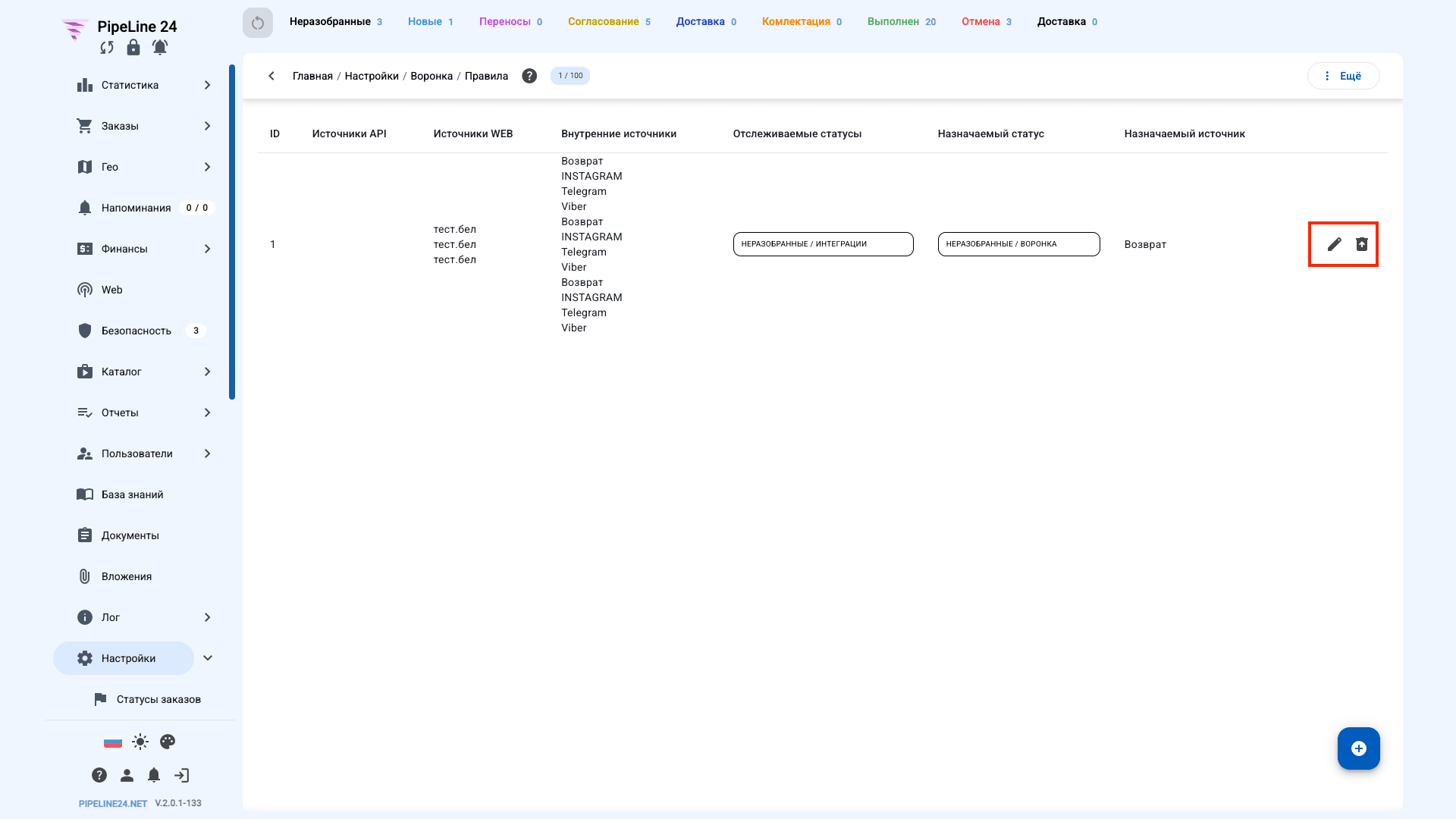Click the sync icon under PipeLine 24 logo
The image size is (1456, 819).
click(x=107, y=48)
